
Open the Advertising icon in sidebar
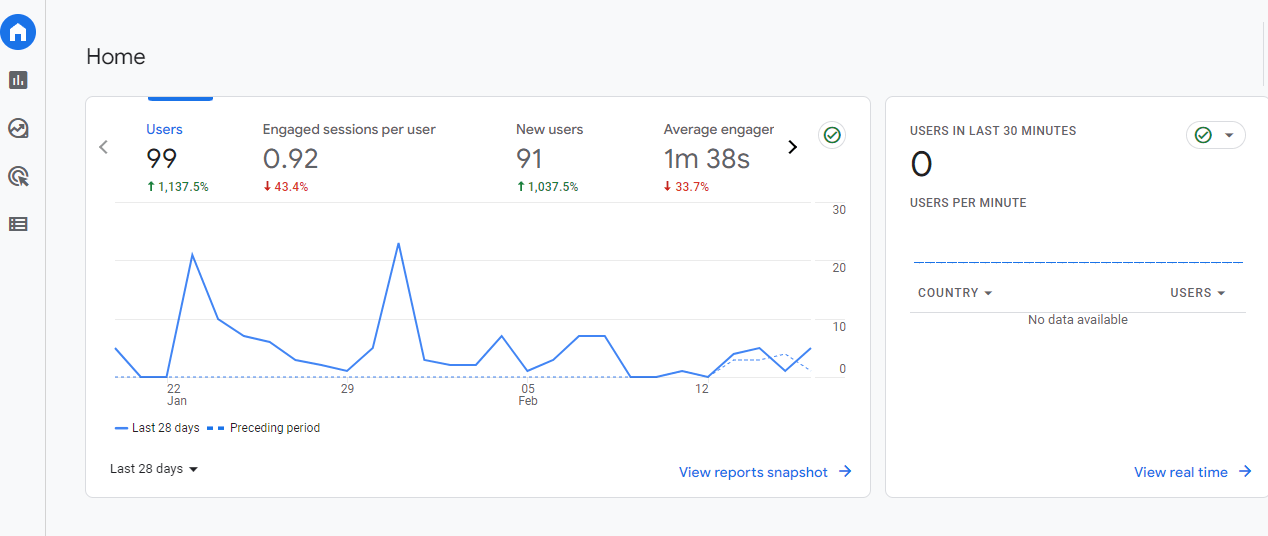[18, 177]
